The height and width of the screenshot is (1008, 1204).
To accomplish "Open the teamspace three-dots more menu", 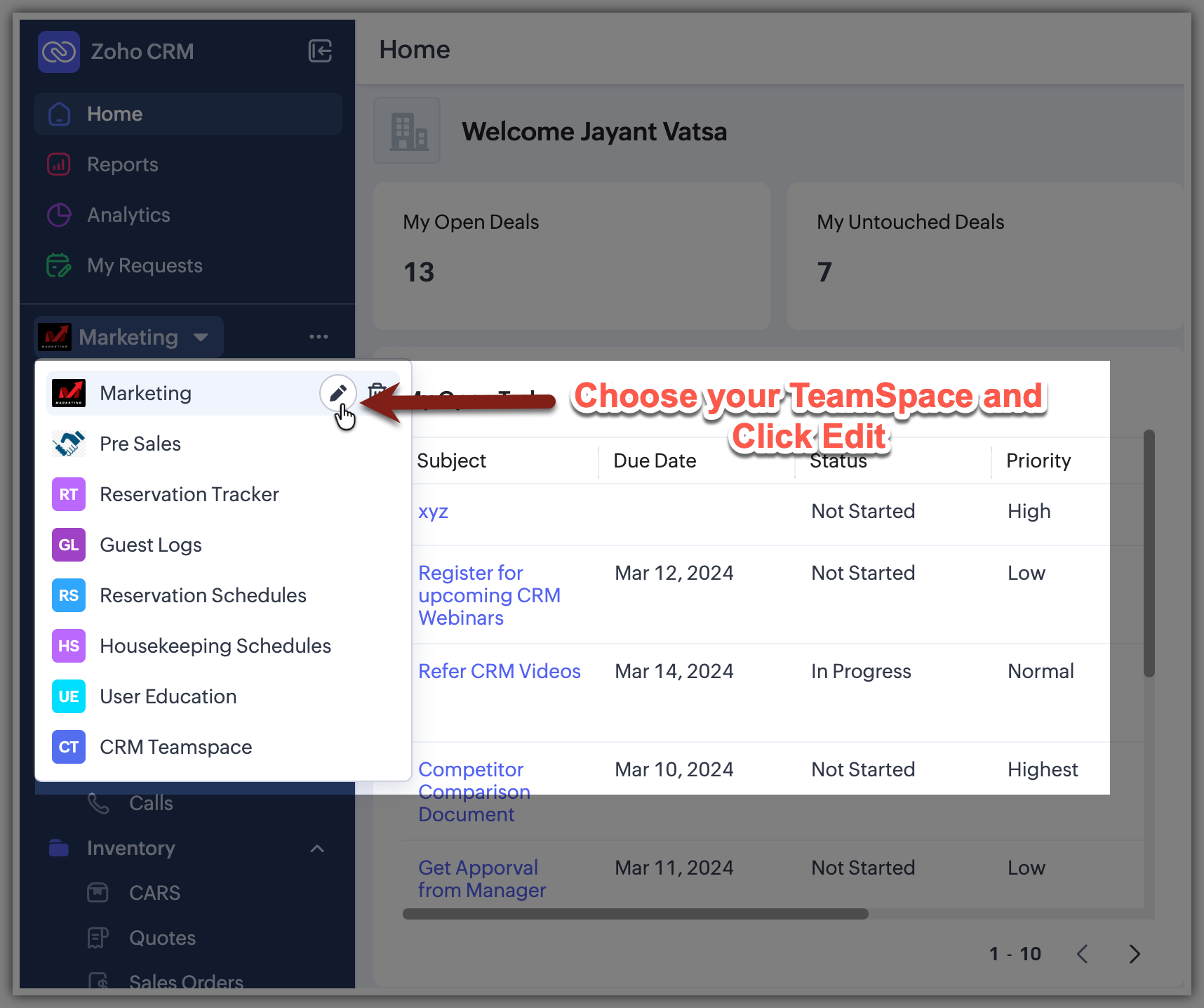I will tap(319, 337).
